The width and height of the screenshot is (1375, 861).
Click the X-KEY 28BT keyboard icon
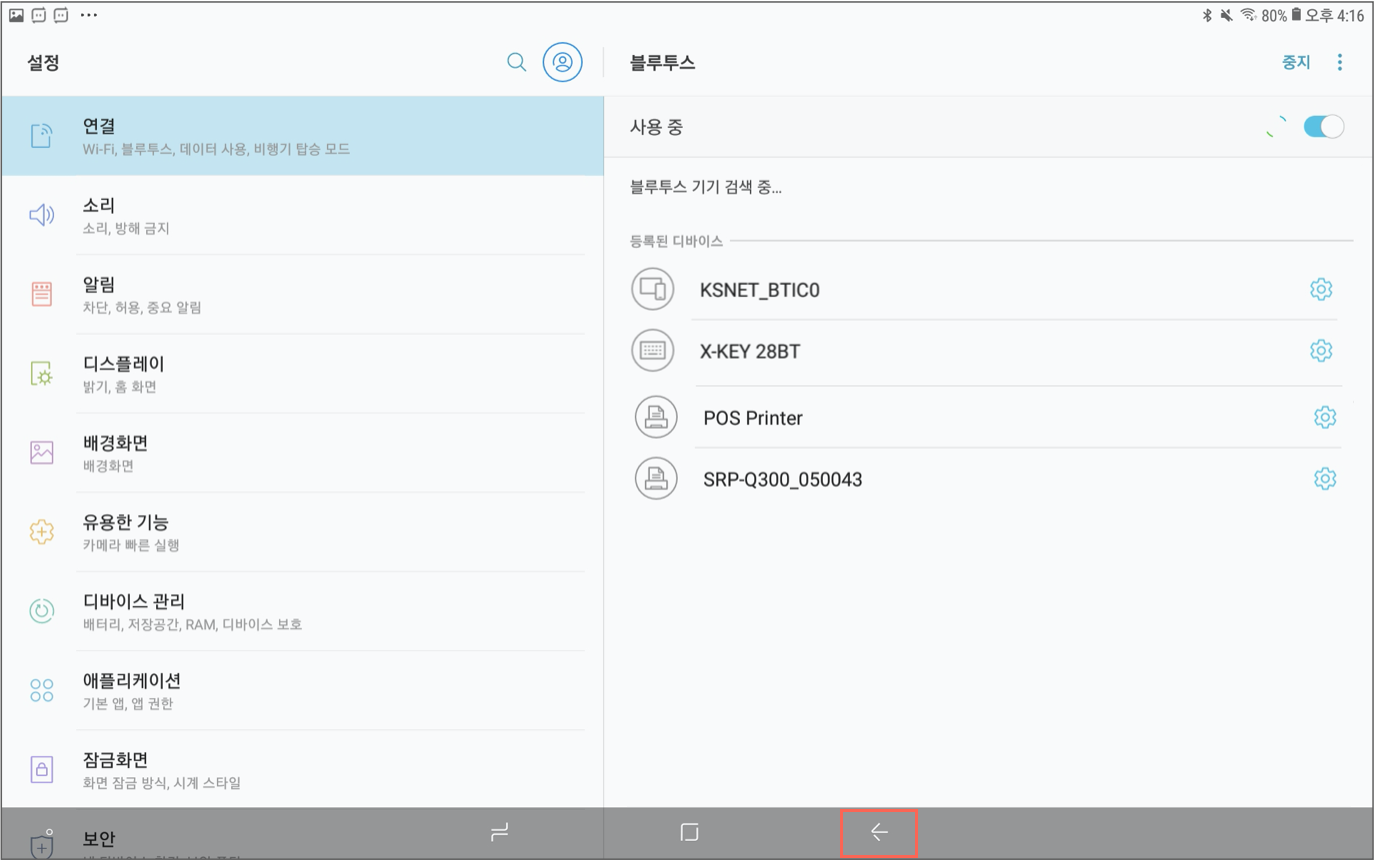click(x=653, y=351)
